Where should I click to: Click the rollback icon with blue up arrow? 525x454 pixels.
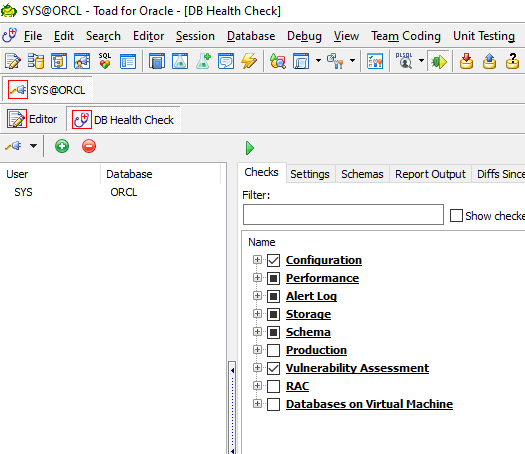489,61
